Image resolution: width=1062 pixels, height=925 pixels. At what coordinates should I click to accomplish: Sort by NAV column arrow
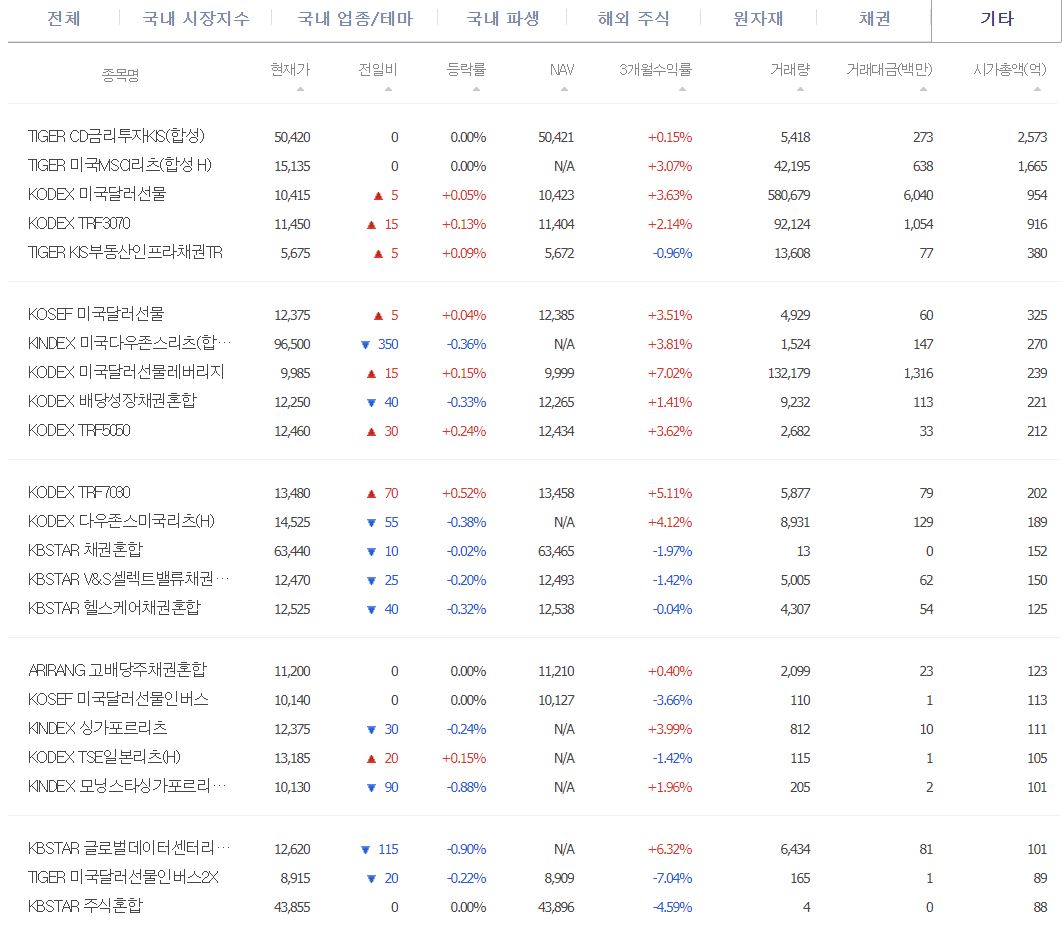(564, 89)
